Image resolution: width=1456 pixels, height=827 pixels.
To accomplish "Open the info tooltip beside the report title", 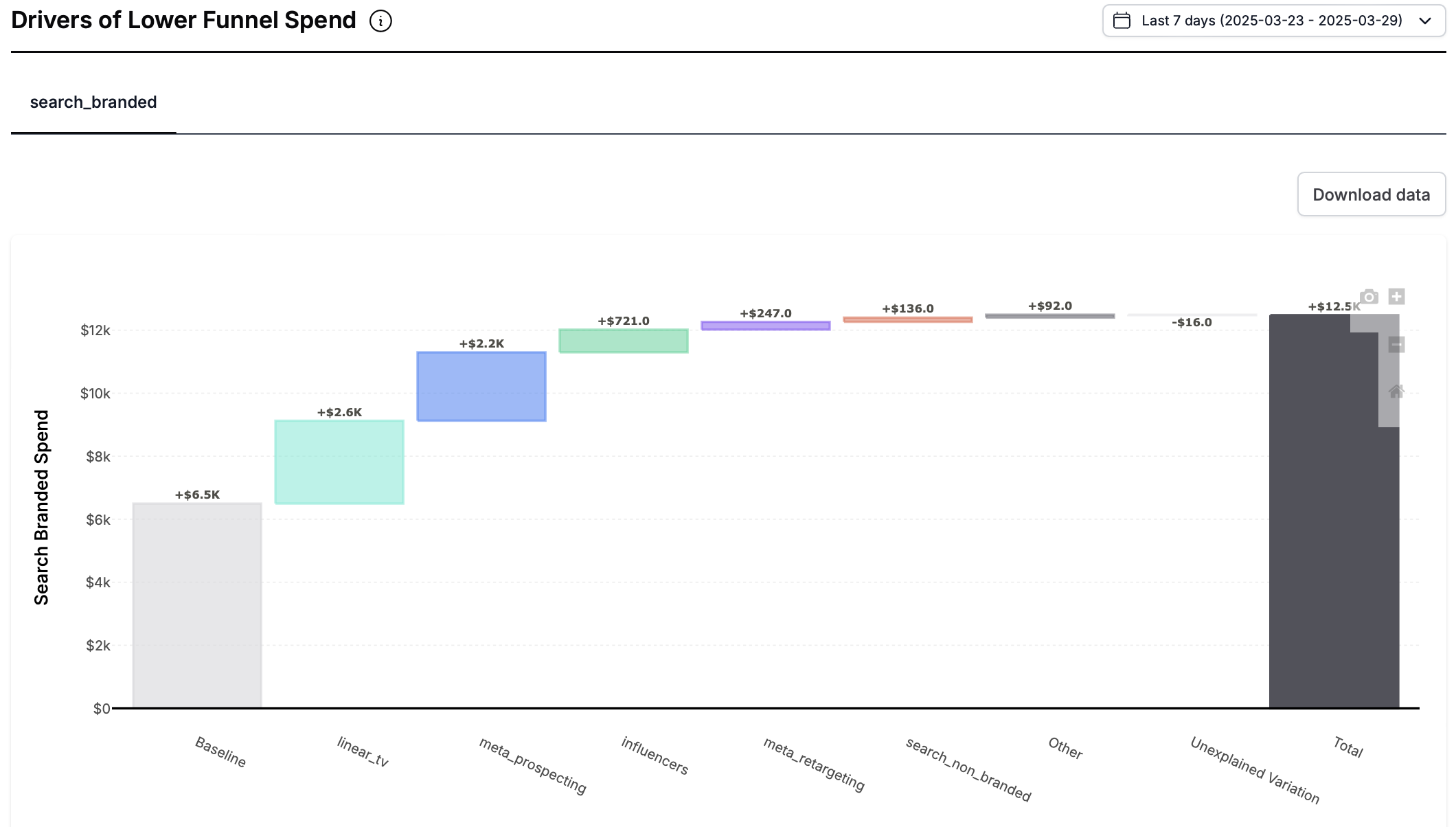I will point(379,21).
